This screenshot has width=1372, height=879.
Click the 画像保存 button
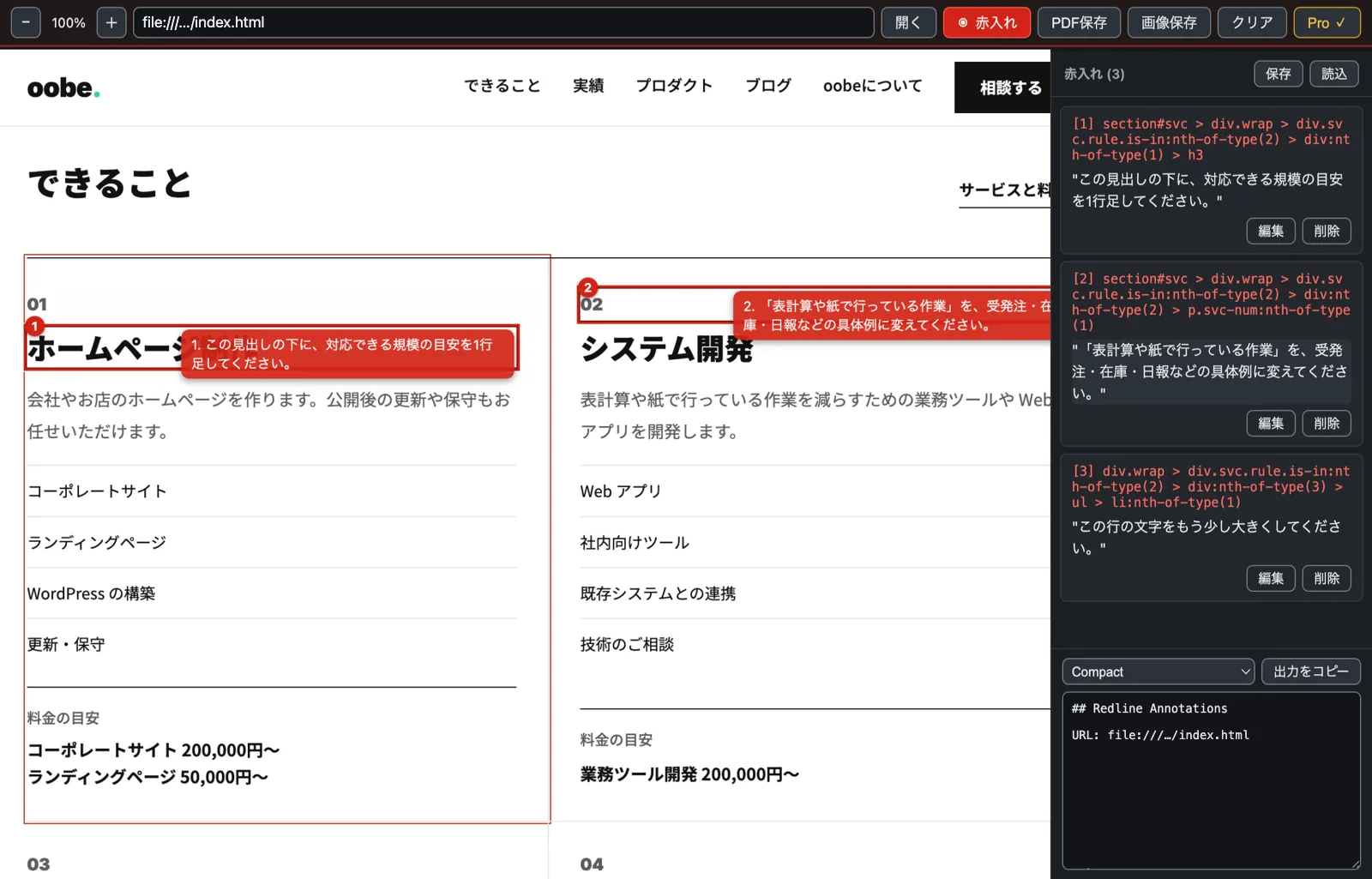tap(1169, 22)
